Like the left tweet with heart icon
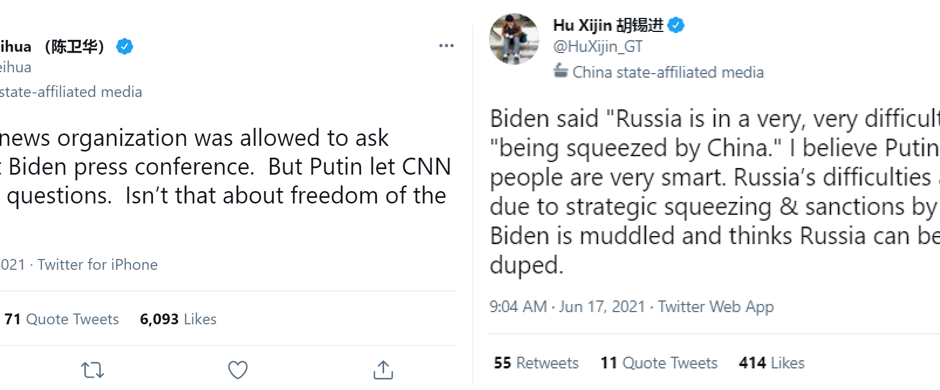The height and width of the screenshot is (390, 940). click(238, 370)
